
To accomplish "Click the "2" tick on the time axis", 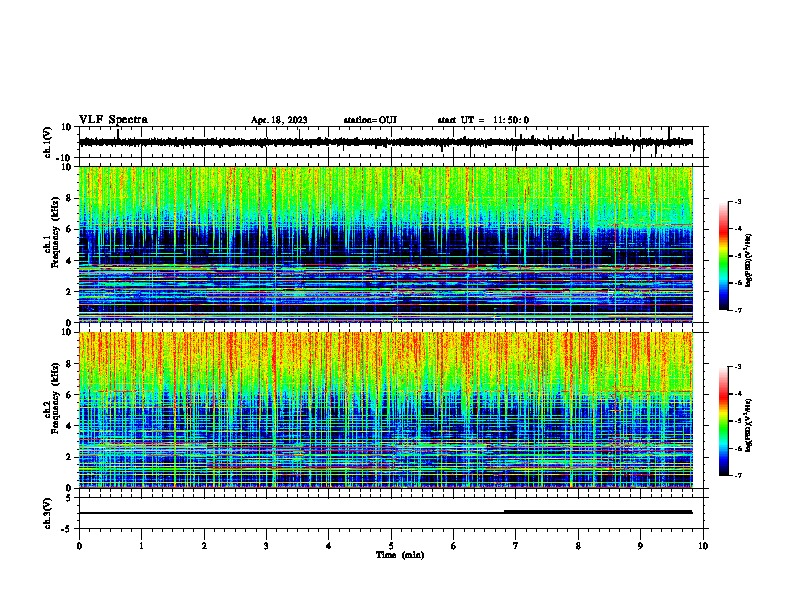I will click(204, 546).
